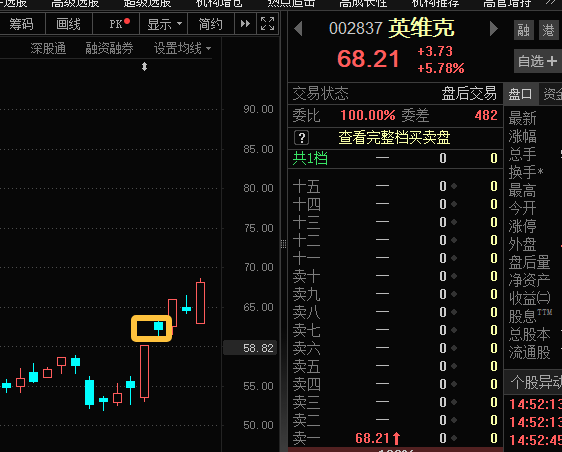Select the 画线 drawing tool
562x452 pixels.
coord(68,24)
